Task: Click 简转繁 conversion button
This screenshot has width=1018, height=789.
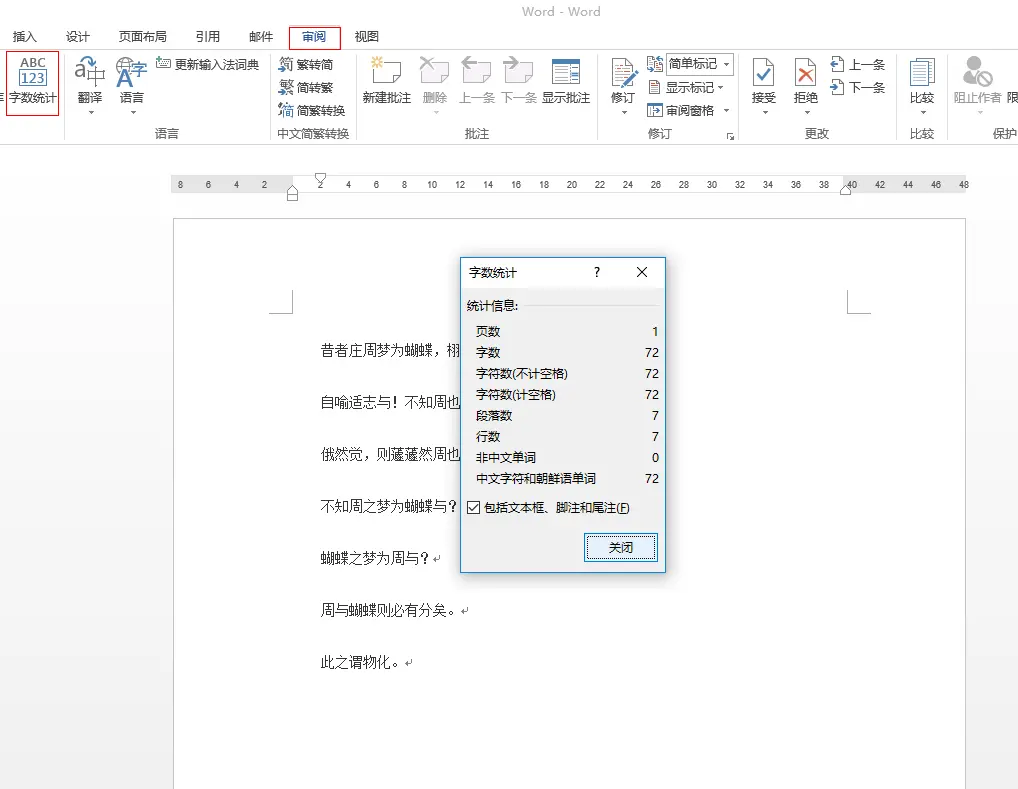Action: tap(307, 87)
